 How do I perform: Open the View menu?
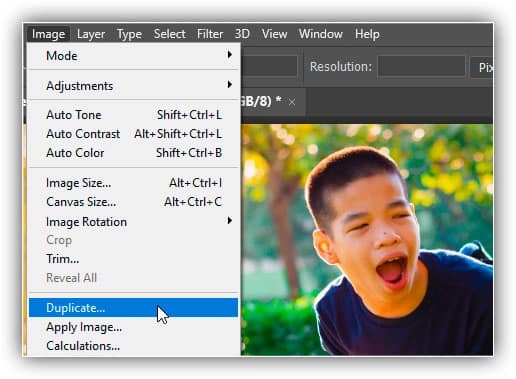(274, 34)
